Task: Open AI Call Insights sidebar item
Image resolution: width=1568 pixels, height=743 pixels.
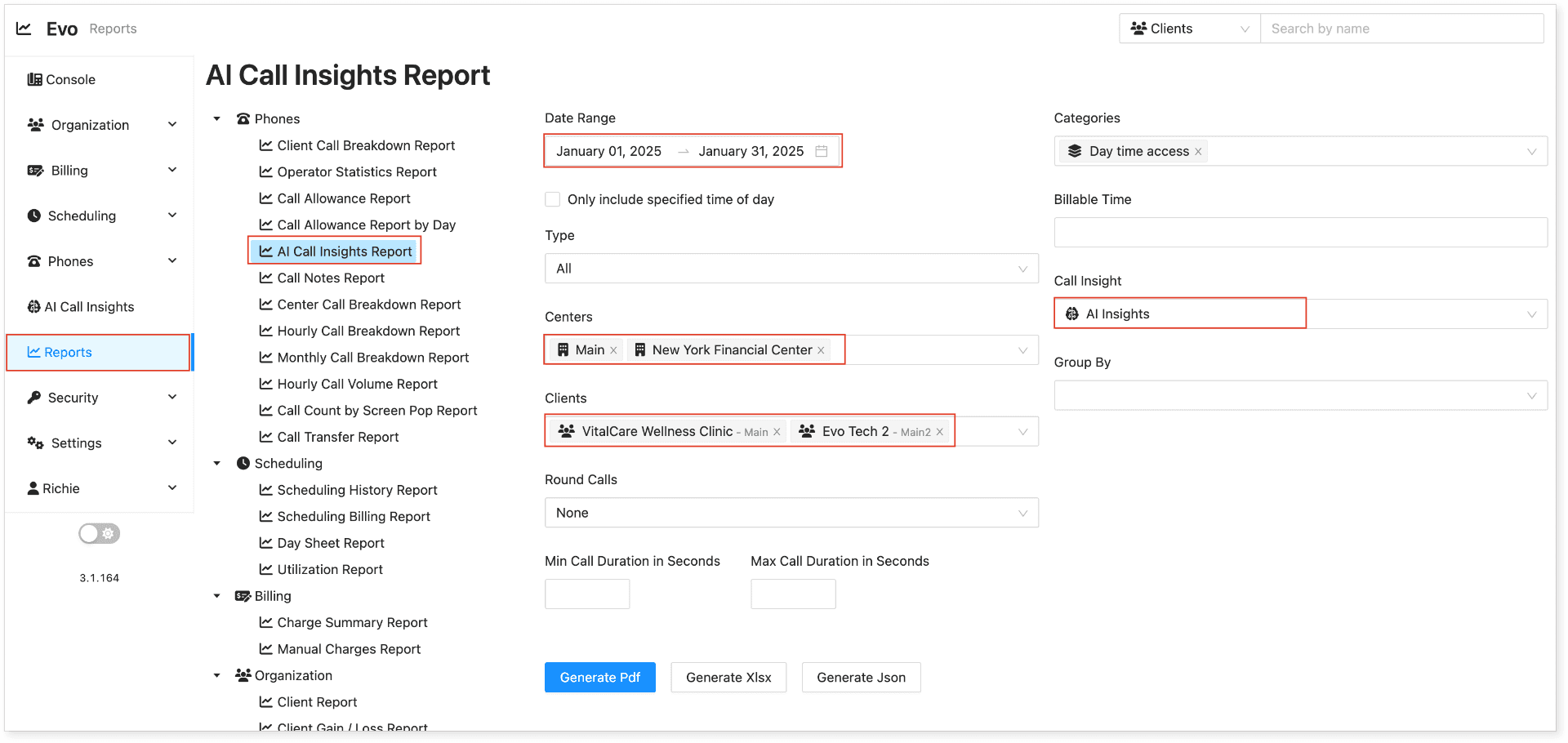Action: click(x=98, y=307)
